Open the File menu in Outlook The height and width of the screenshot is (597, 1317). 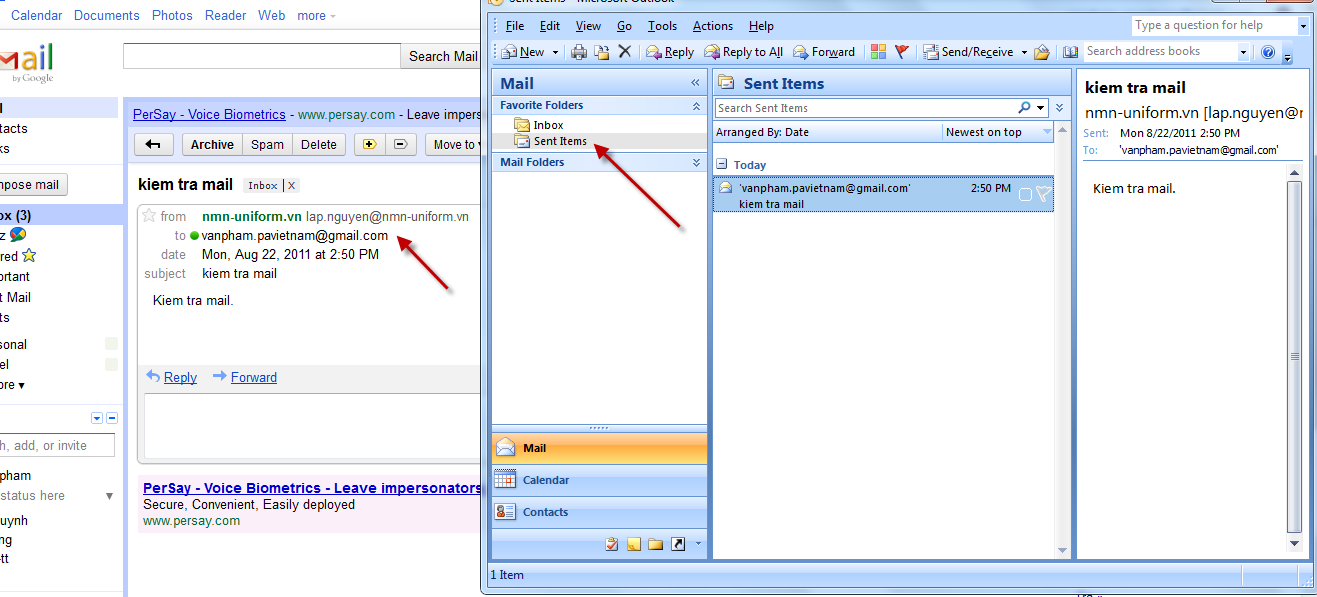pyautogui.click(x=515, y=26)
